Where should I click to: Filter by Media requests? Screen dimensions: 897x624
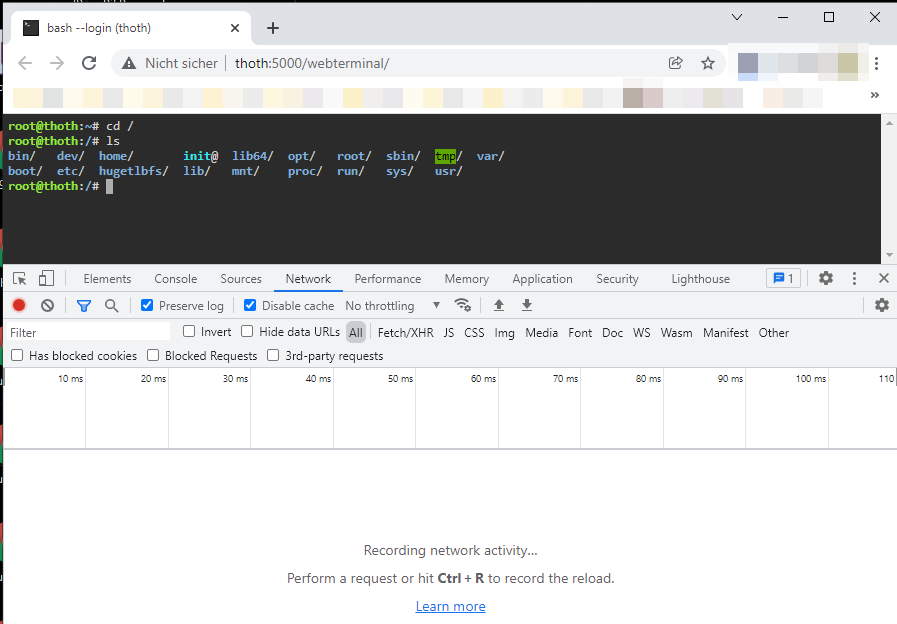pos(541,332)
